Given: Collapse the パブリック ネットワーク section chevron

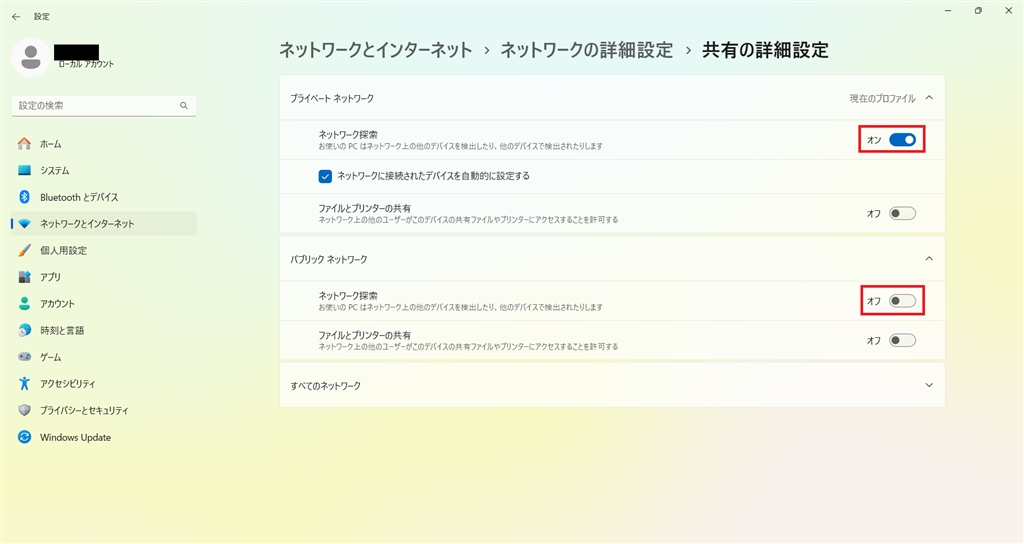Looking at the screenshot, I should [929, 259].
